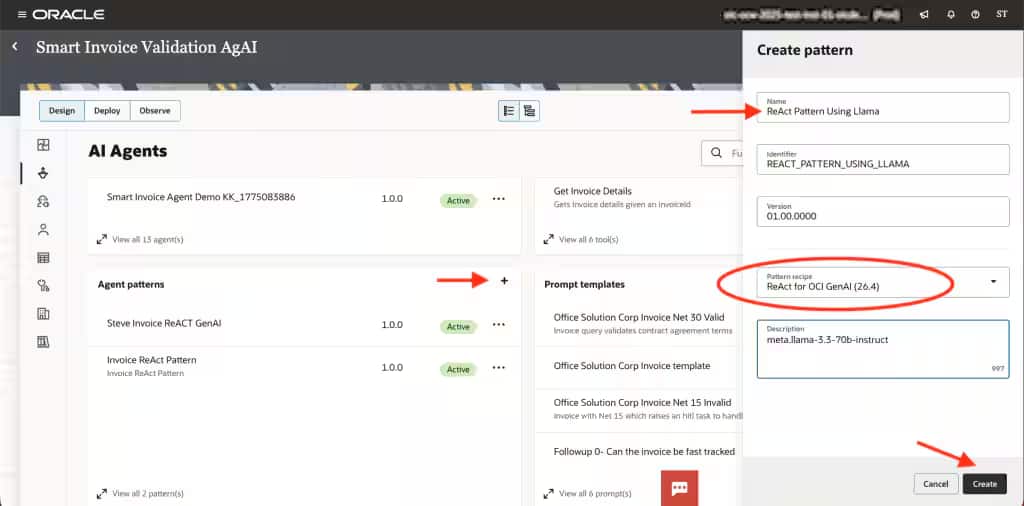Open the Pattern recipe dropdown arrow
This screenshot has width=1024, height=506.
[993, 282]
